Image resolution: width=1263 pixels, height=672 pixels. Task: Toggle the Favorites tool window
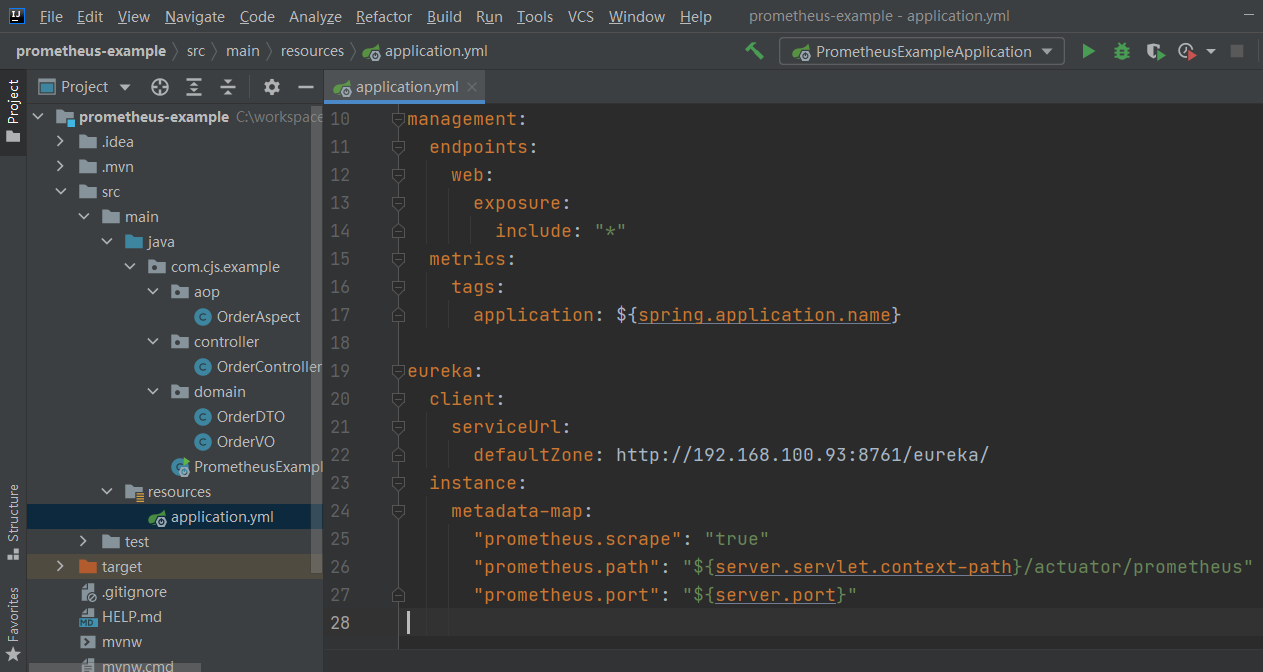[x=13, y=623]
